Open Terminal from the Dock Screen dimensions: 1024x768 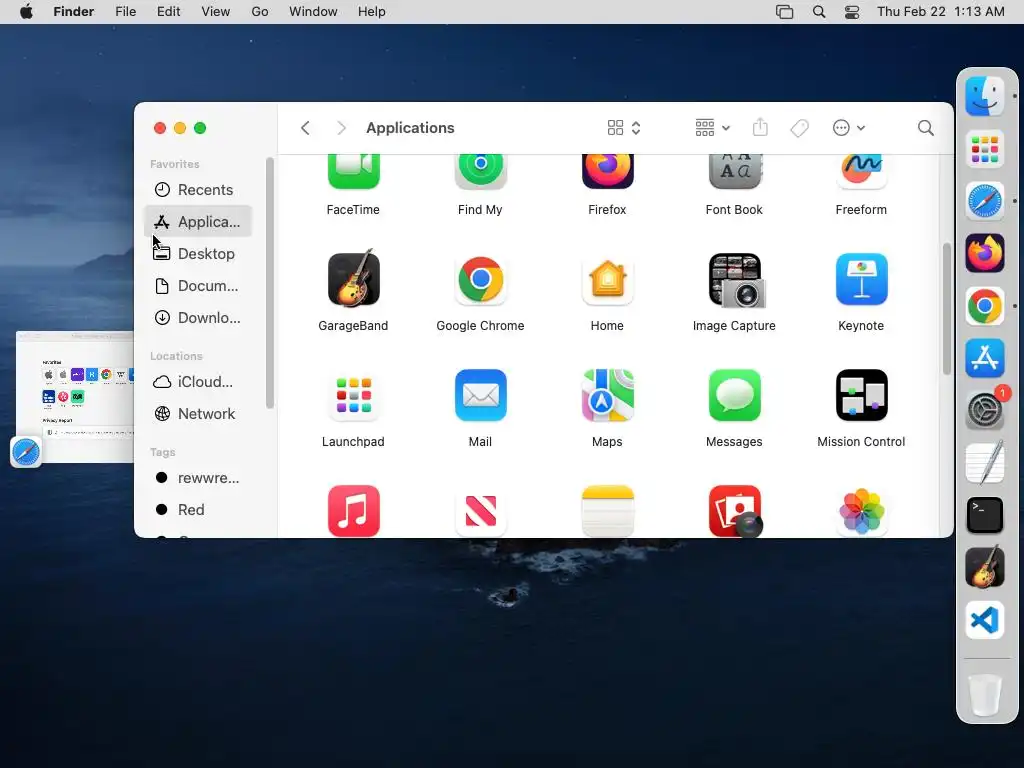pos(985,515)
